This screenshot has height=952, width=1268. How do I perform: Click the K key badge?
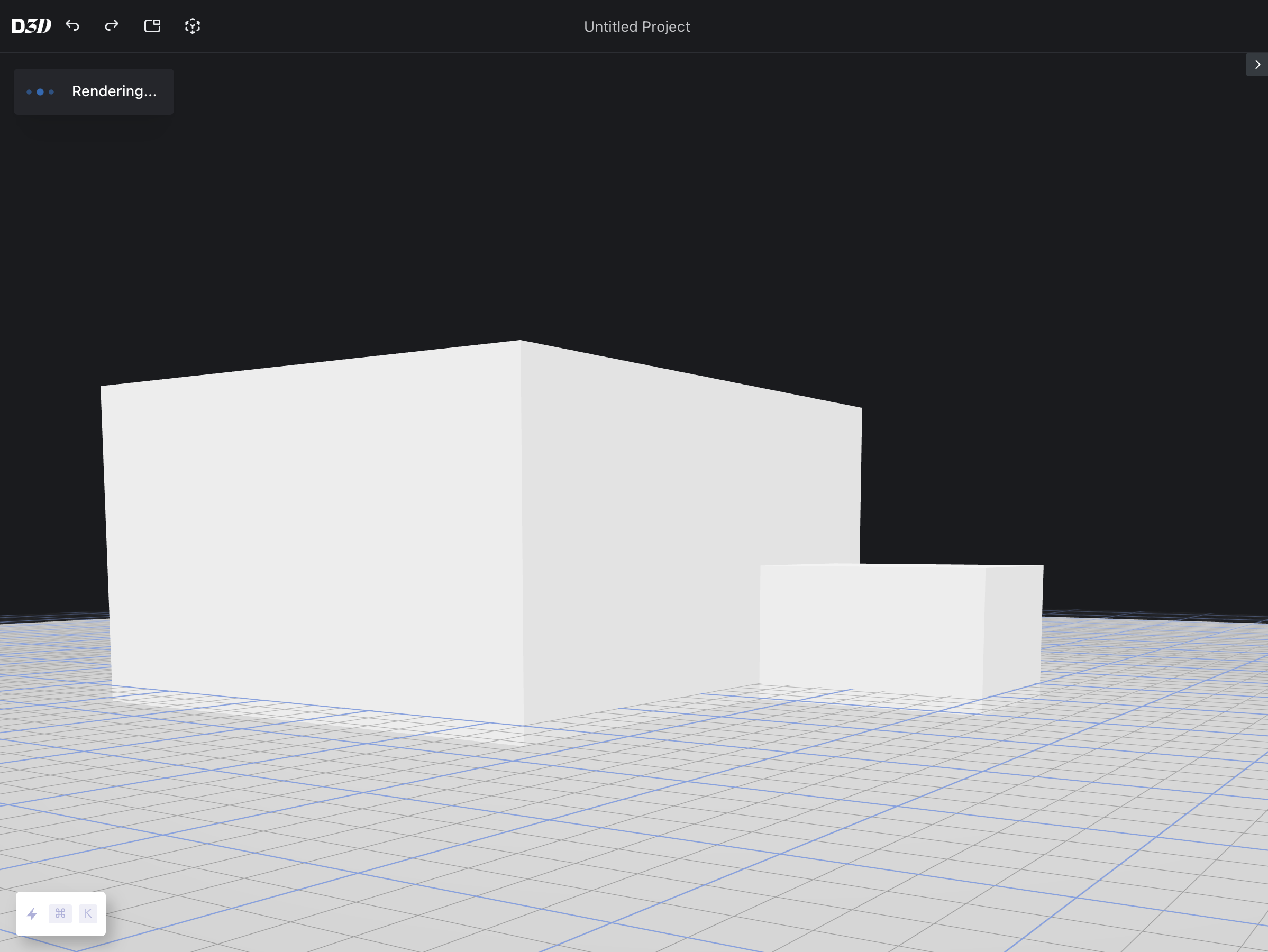tap(88, 913)
